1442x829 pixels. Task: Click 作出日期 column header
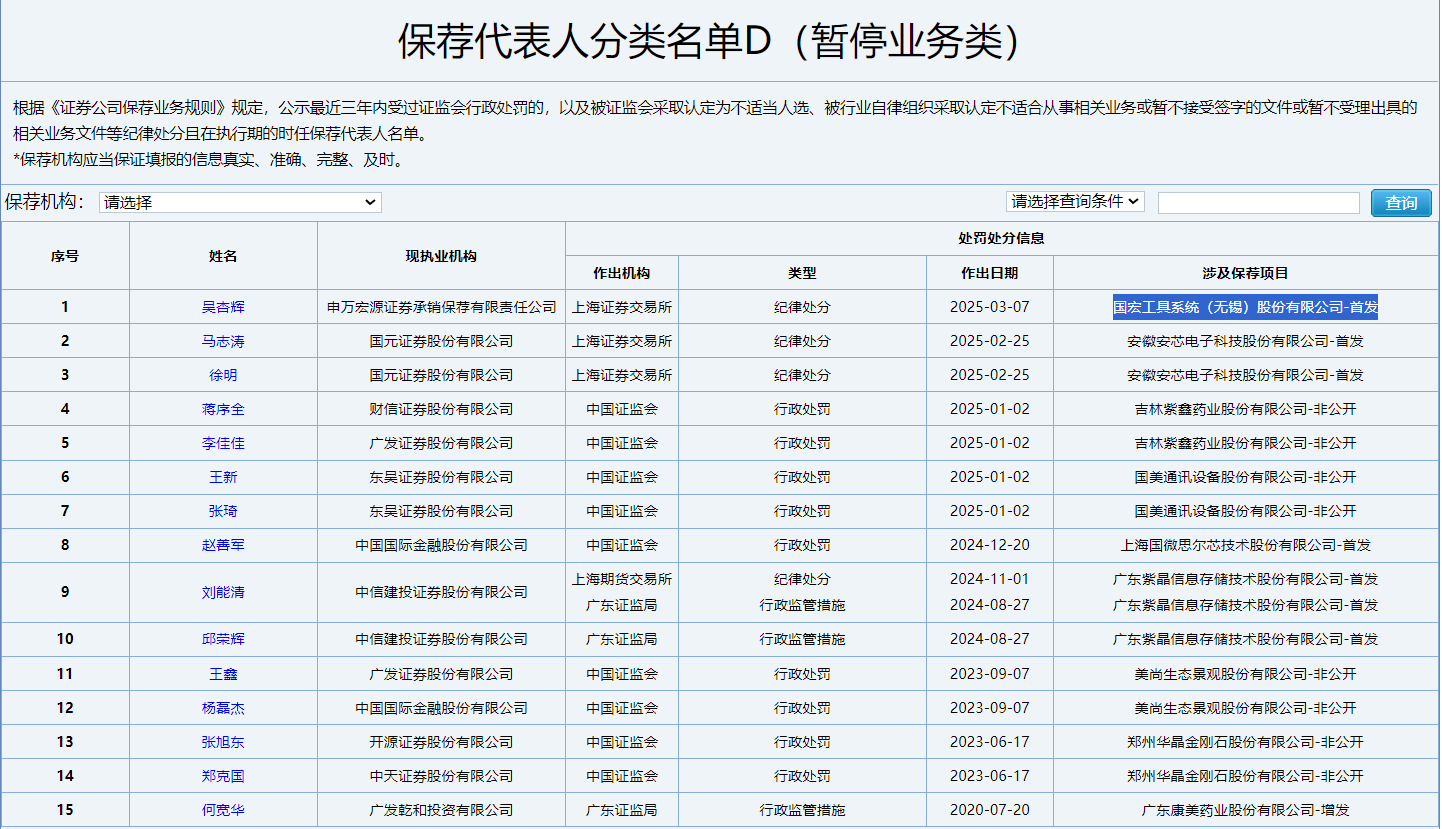[989, 273]
